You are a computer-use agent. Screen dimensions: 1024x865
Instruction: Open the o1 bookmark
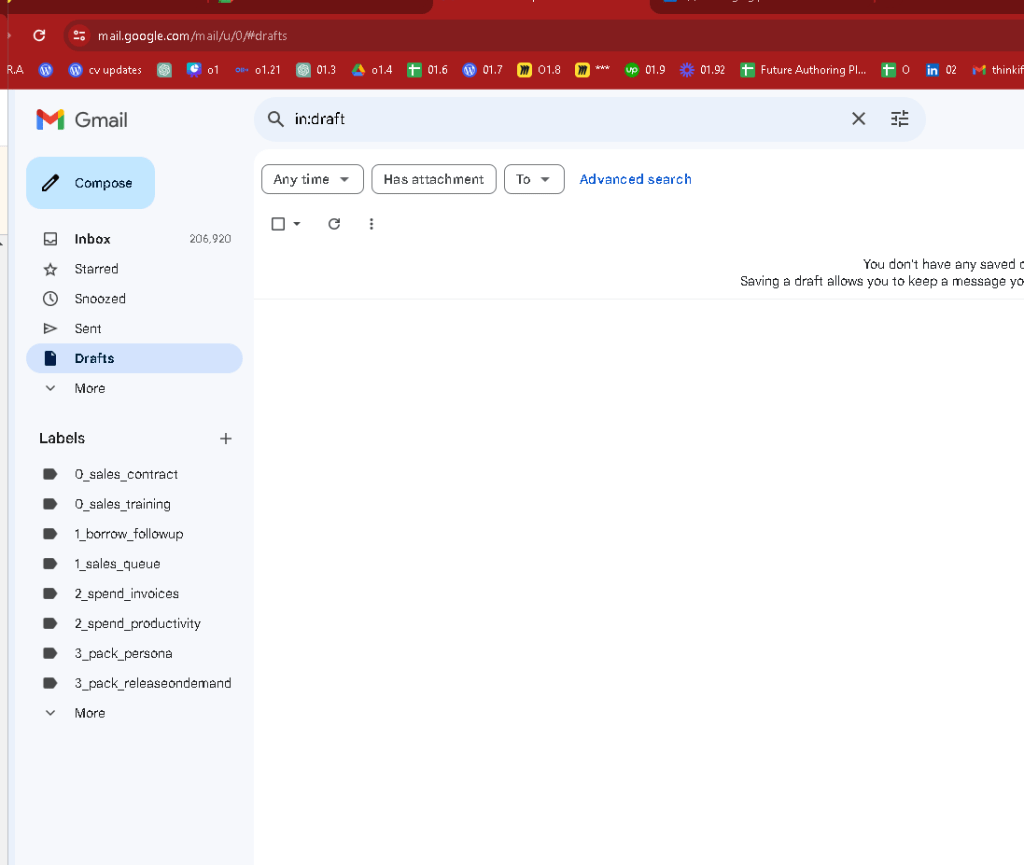[202, 70]
